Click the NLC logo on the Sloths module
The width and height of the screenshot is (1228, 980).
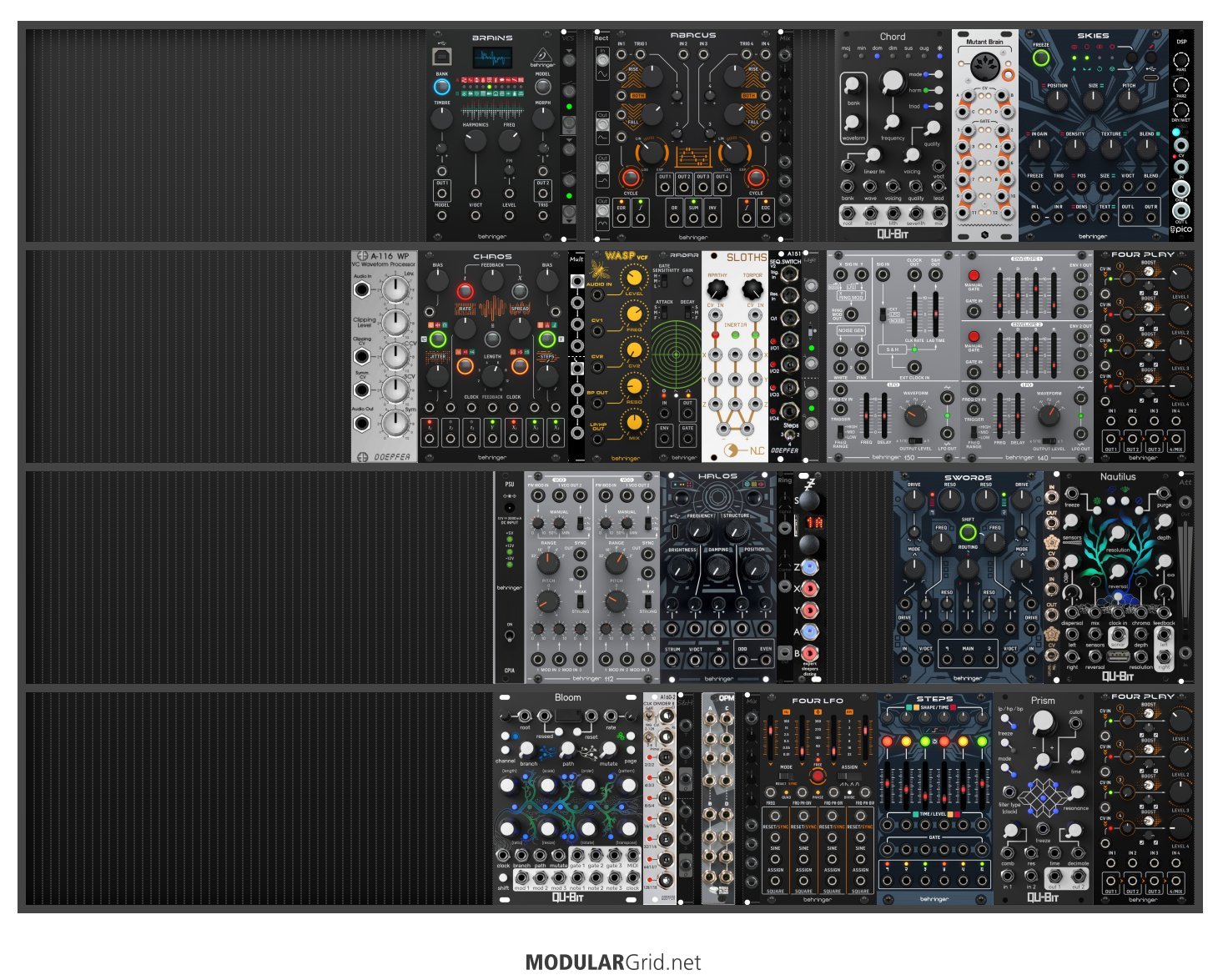(745, 451)
